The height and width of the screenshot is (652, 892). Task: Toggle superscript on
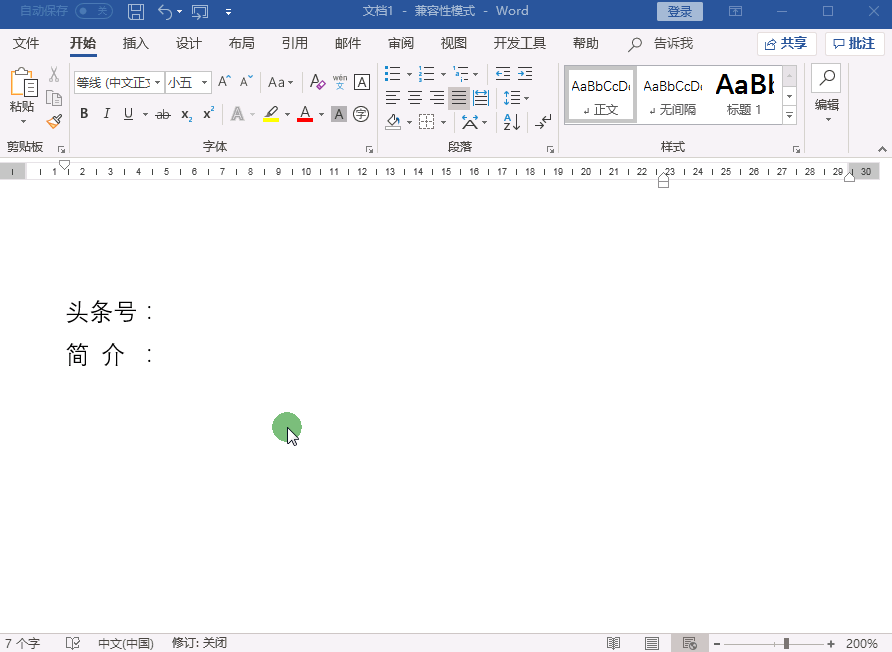point(207,113)
